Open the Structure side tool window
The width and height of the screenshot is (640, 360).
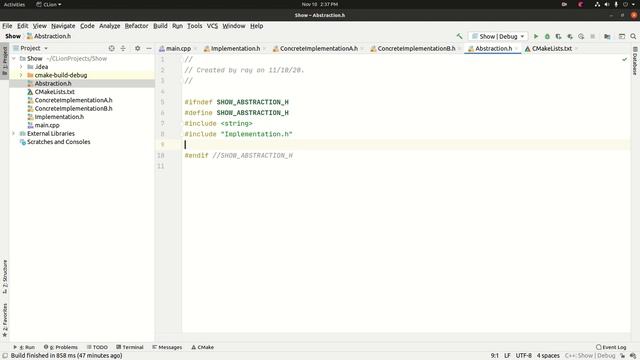coord(4,277)
